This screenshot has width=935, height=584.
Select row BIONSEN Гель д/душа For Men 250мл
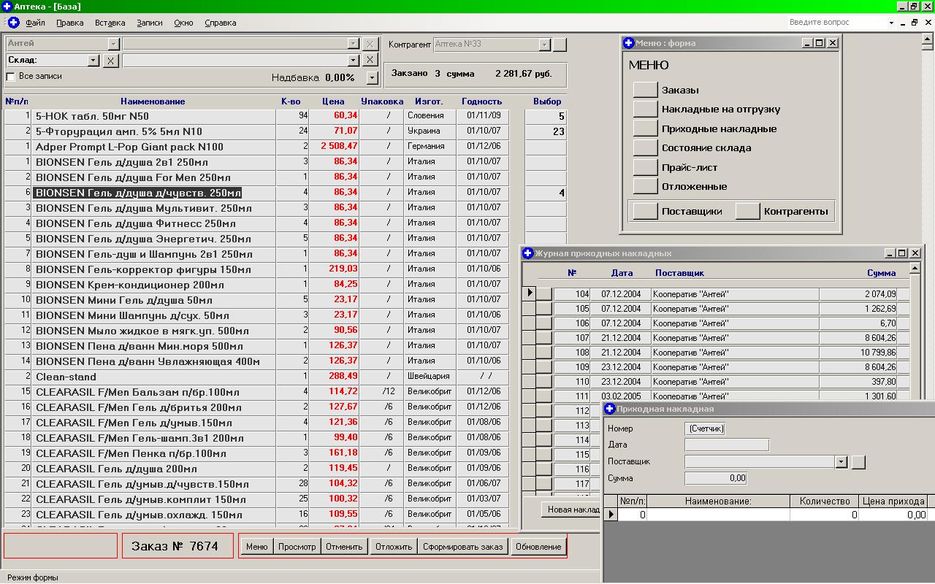tap(154, 178)
